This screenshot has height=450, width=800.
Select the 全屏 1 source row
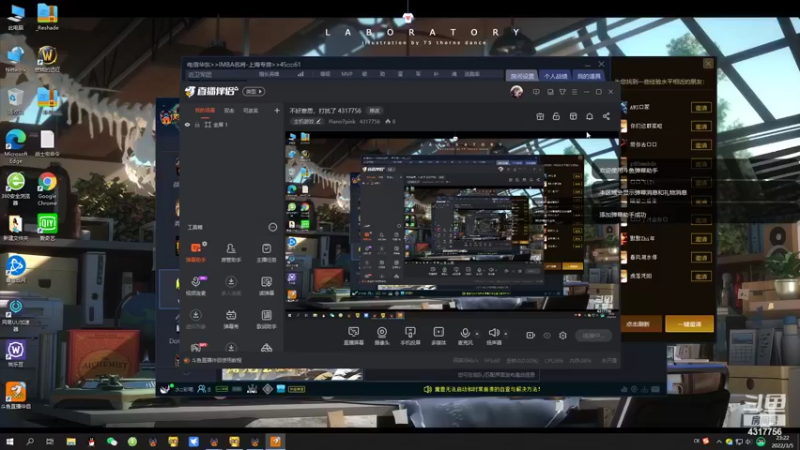pos(232,124)
